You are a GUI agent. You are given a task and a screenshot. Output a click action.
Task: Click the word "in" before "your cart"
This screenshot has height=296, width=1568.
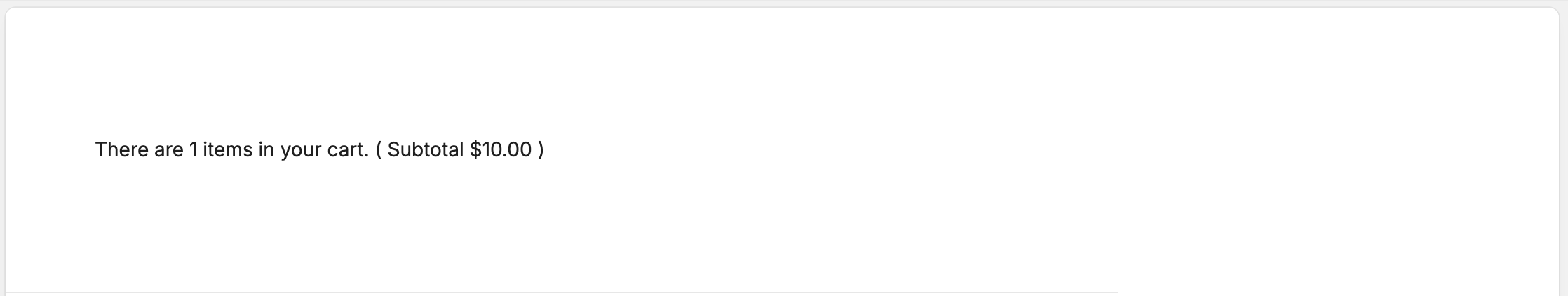(266, 149)
